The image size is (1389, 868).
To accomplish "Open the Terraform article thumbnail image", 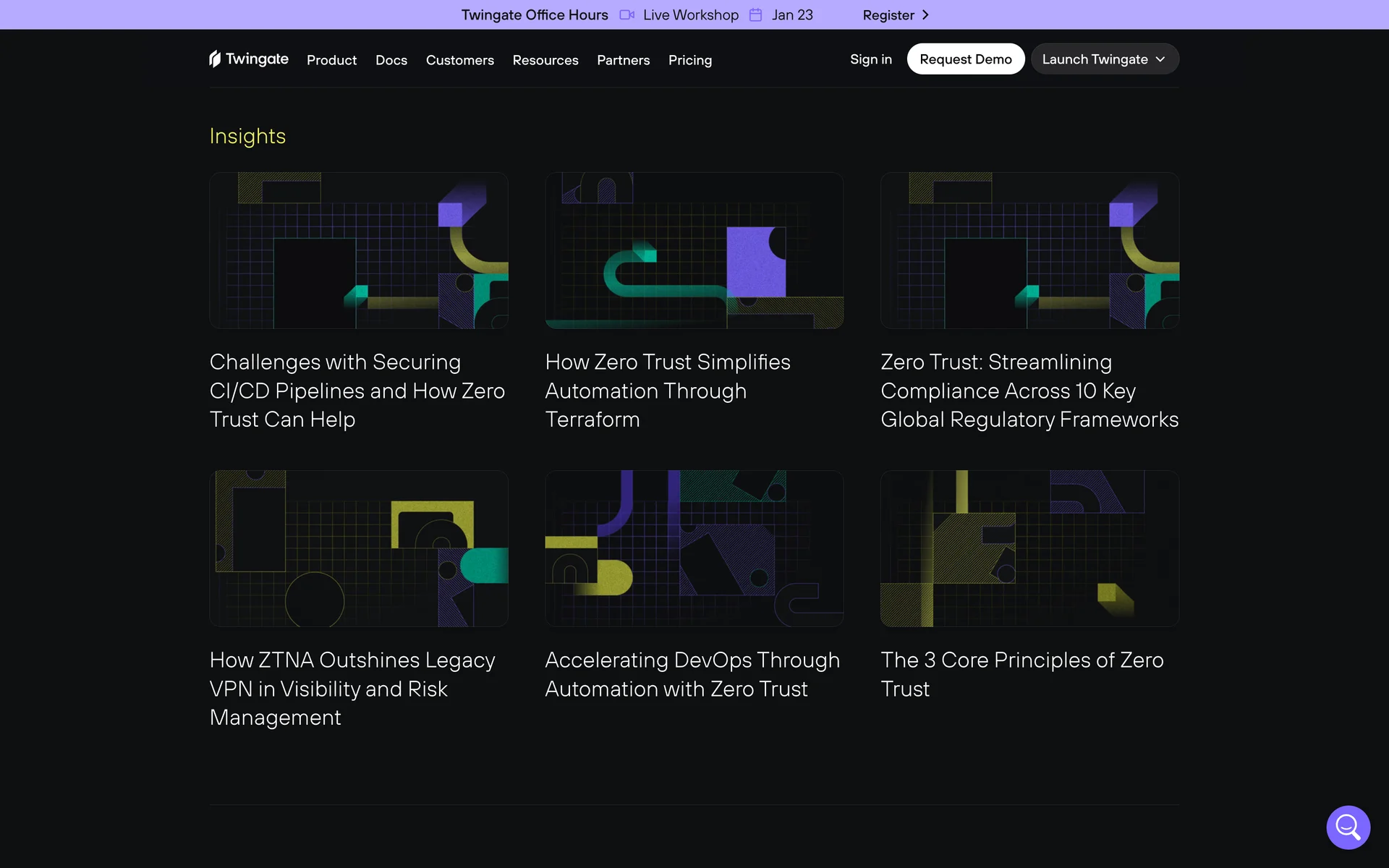I will point(694,250).
